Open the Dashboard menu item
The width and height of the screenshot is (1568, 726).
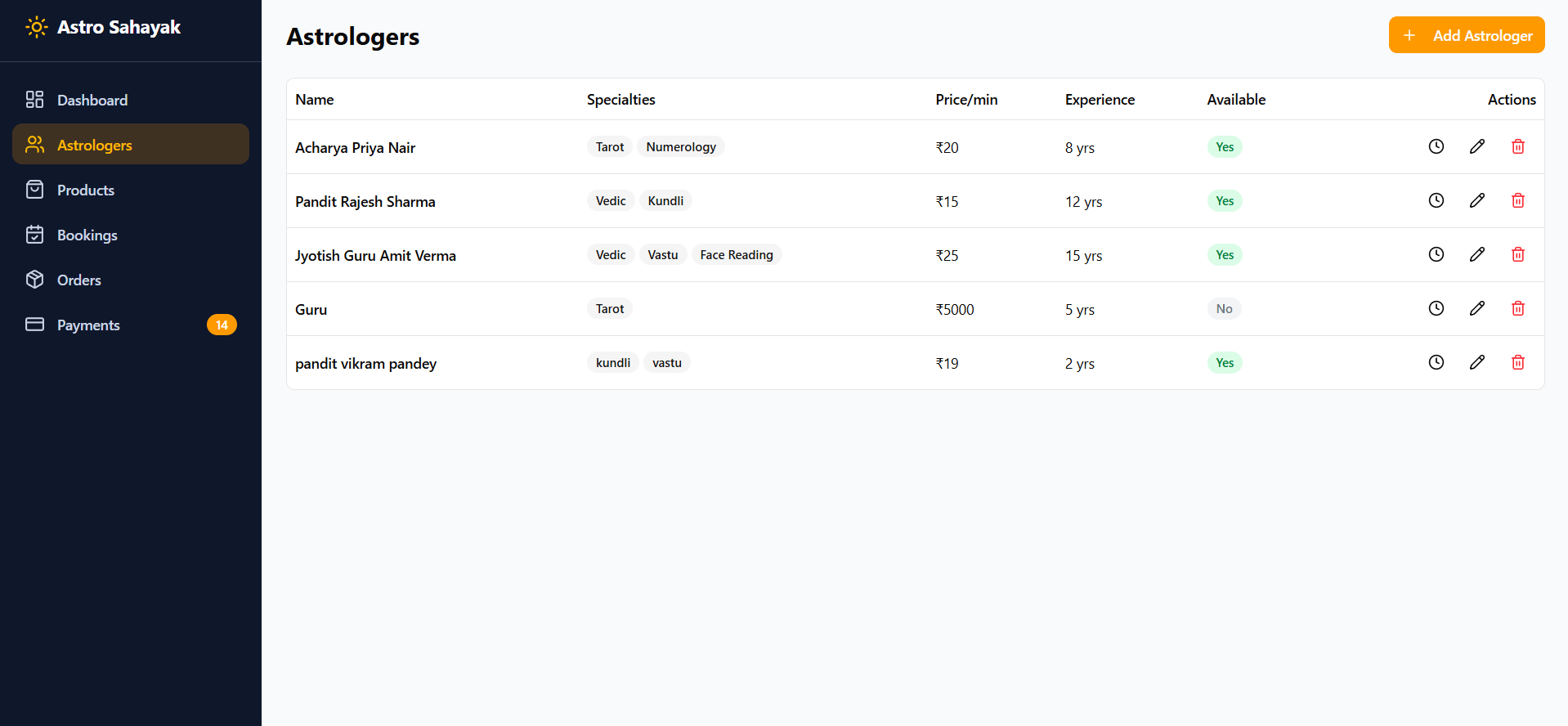point(92,100)
